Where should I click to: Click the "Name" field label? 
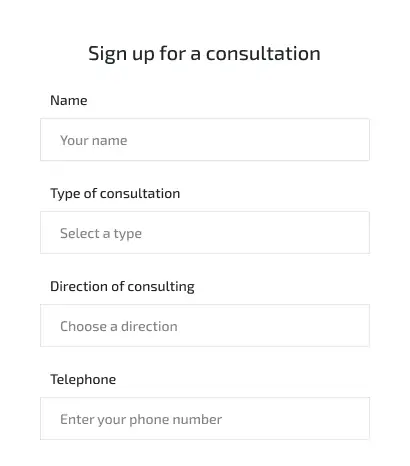[69, 100]
